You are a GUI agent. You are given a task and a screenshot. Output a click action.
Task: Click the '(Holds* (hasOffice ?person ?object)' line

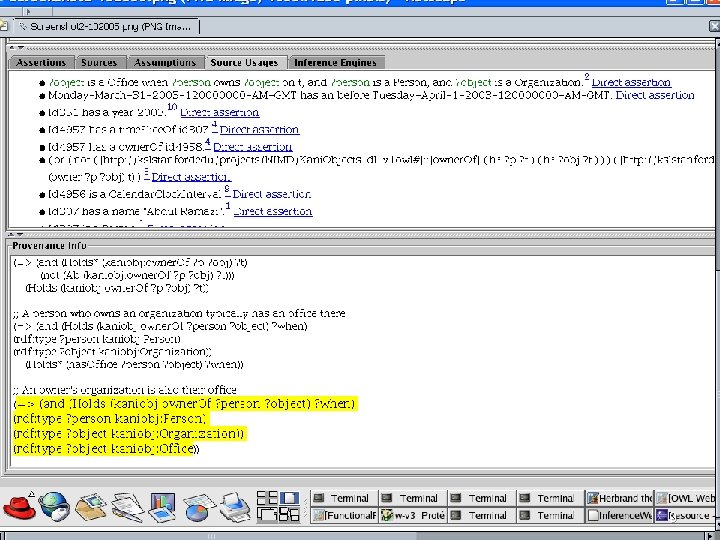click(x=135, y=365)
